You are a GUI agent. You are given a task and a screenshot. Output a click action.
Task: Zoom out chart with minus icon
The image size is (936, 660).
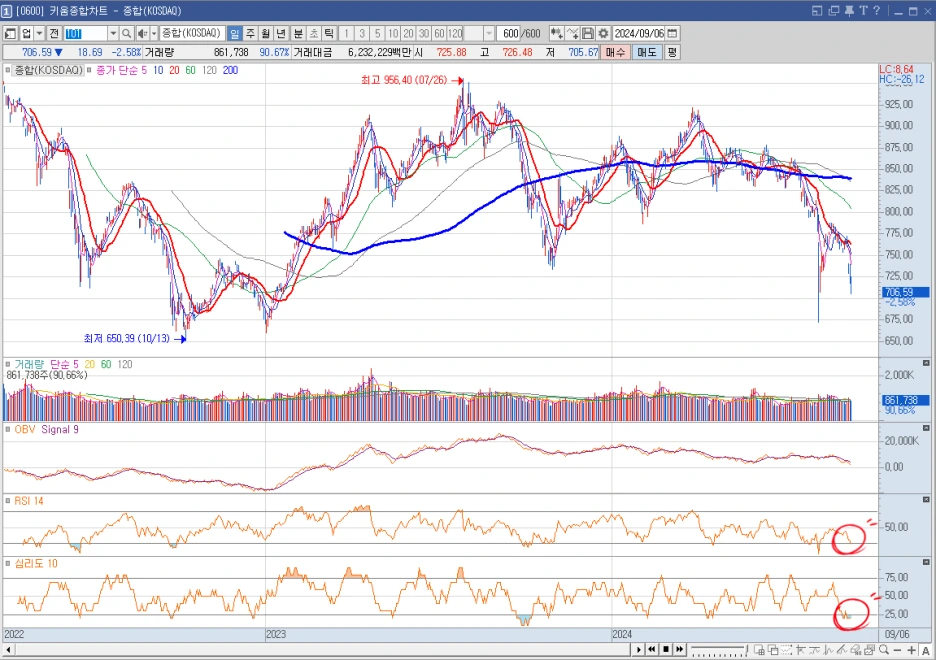898,650
